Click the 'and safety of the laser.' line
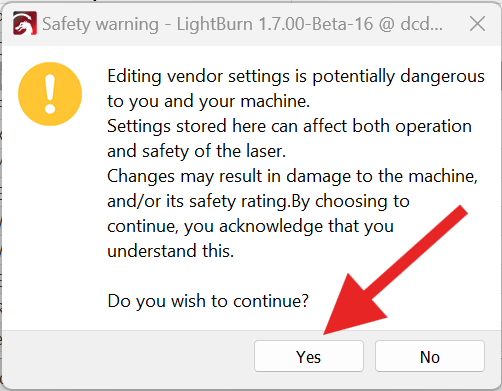 [x=197, y=151]
